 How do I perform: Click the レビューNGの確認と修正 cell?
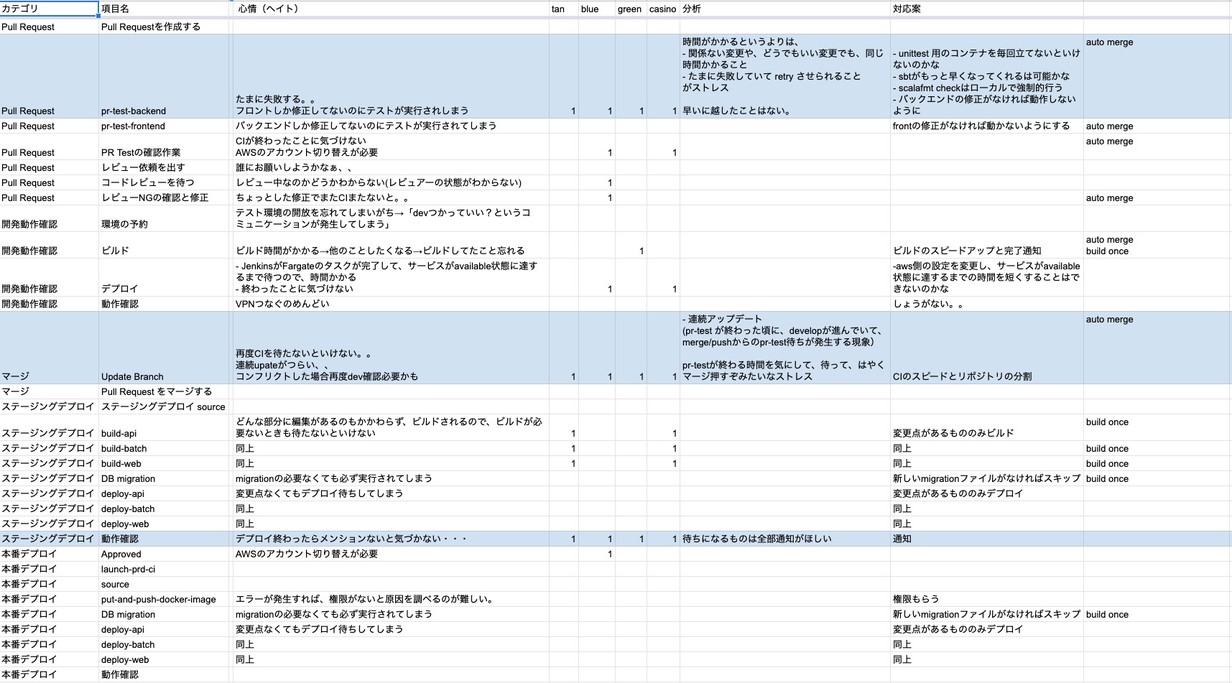[x=166, y=198]
